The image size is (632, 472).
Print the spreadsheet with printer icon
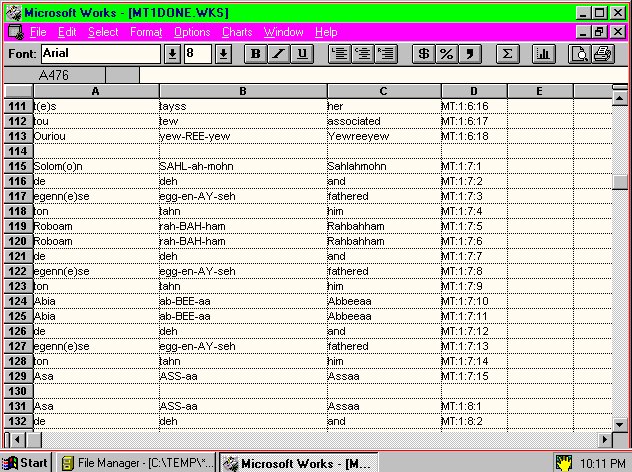[x=603, y=54]
